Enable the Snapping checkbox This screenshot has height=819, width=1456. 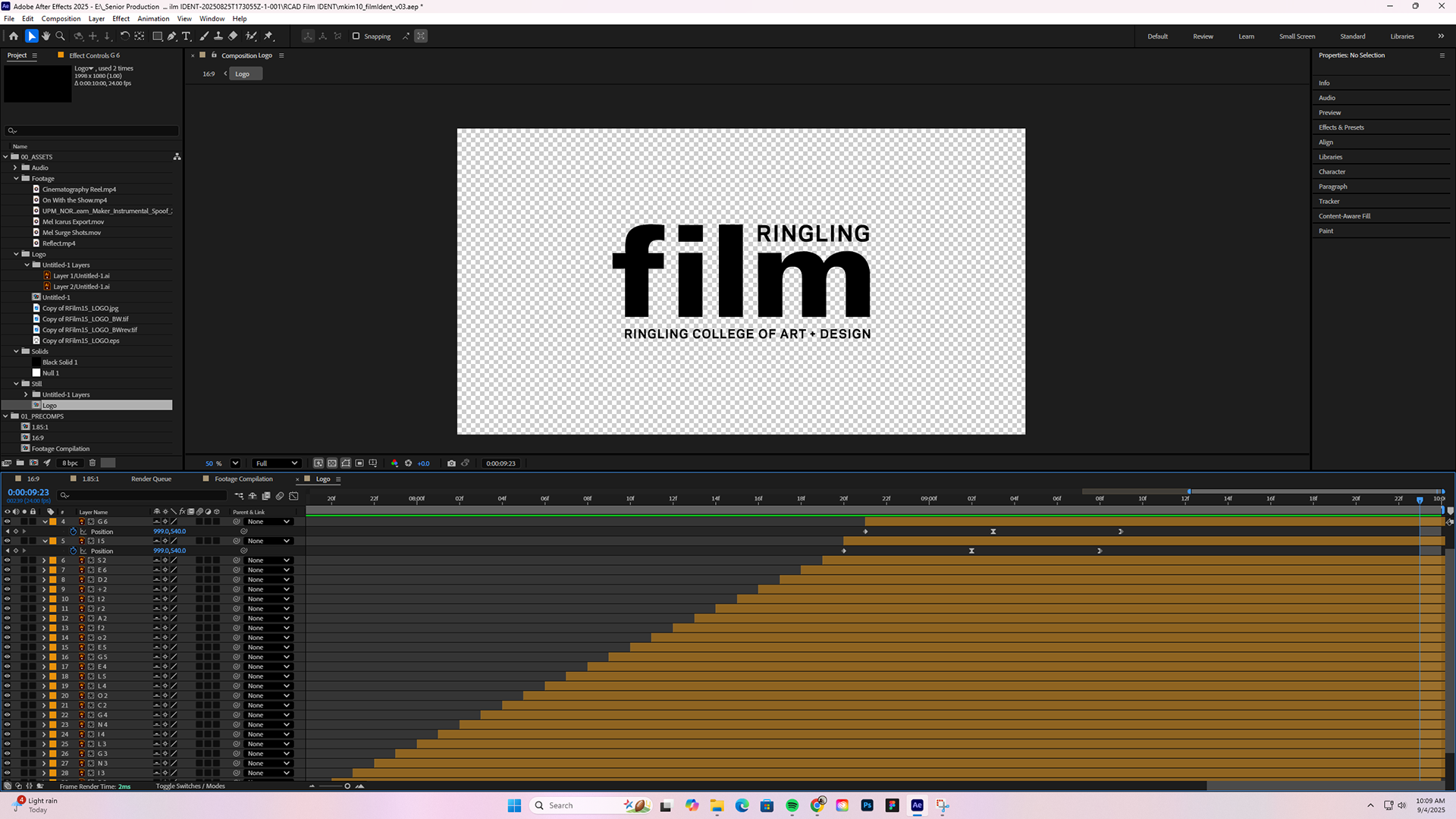356,36
